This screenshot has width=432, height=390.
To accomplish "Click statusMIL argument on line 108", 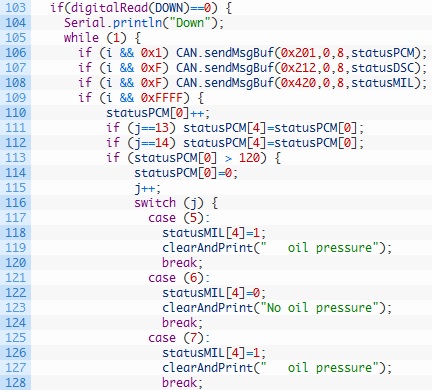I will [384, 83].
